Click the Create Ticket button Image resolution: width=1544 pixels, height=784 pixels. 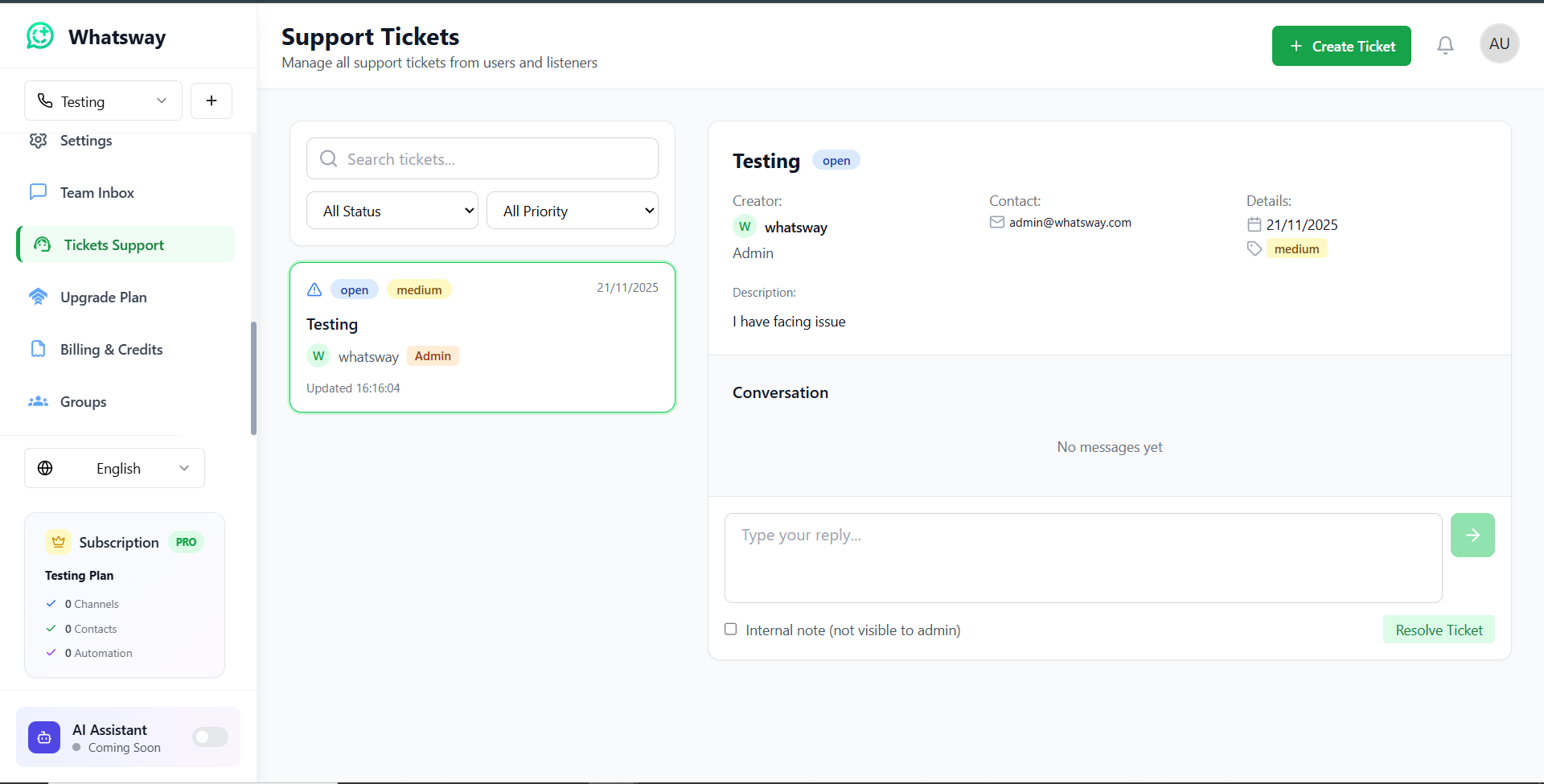pyautogui.click(x=1341, y=47)
